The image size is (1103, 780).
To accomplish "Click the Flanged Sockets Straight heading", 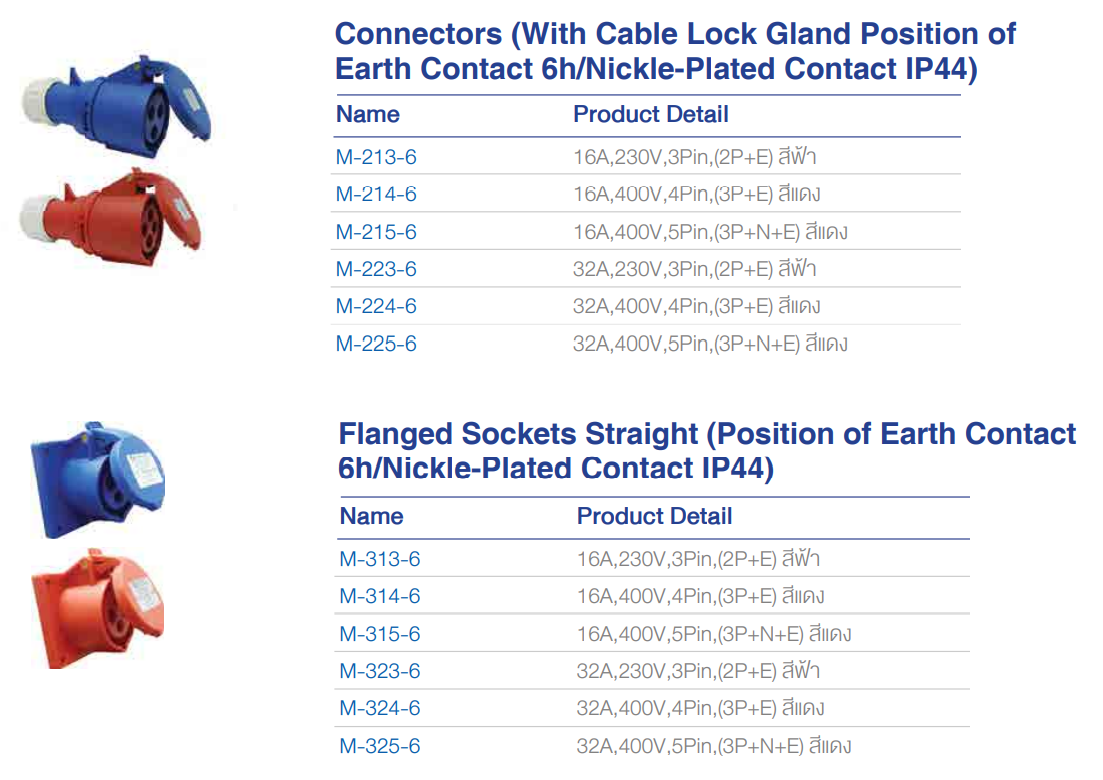I will 707,451.
